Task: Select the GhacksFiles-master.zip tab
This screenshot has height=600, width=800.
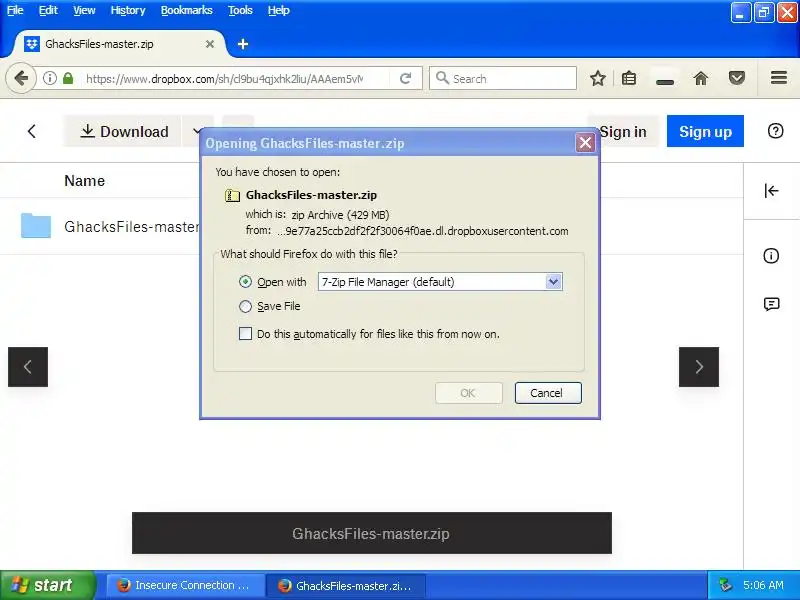Action: 121,44
